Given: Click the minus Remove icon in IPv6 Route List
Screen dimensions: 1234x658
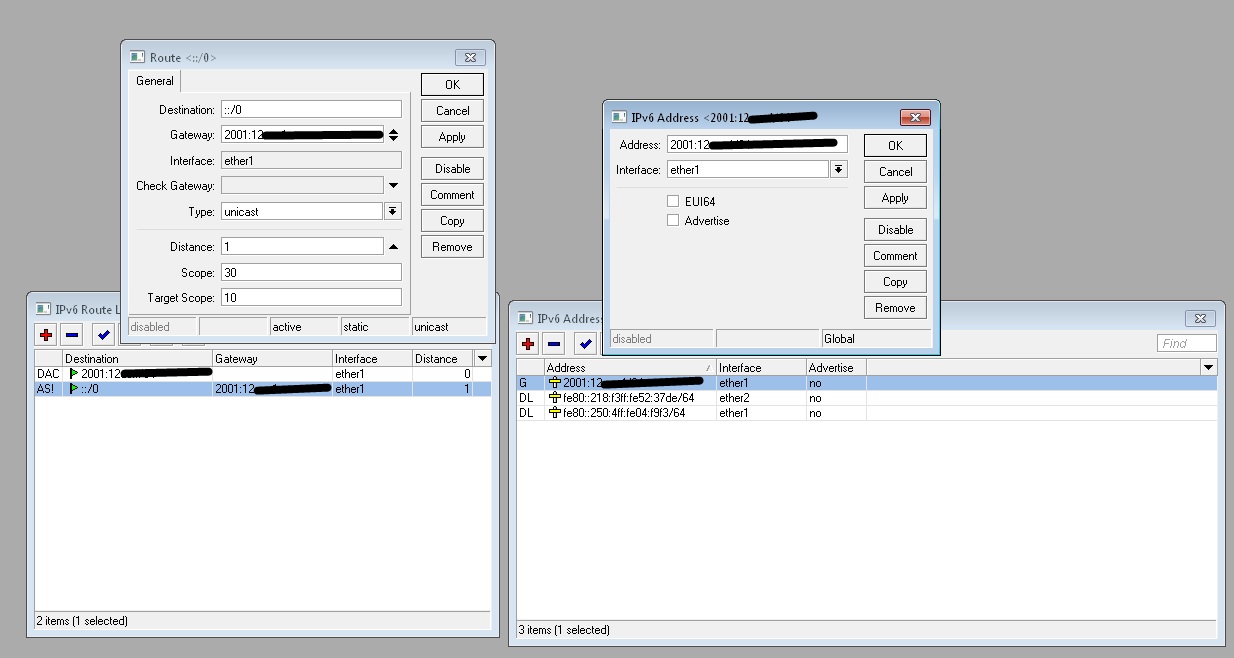Looking at the screenshot, I should click(71, 334).
